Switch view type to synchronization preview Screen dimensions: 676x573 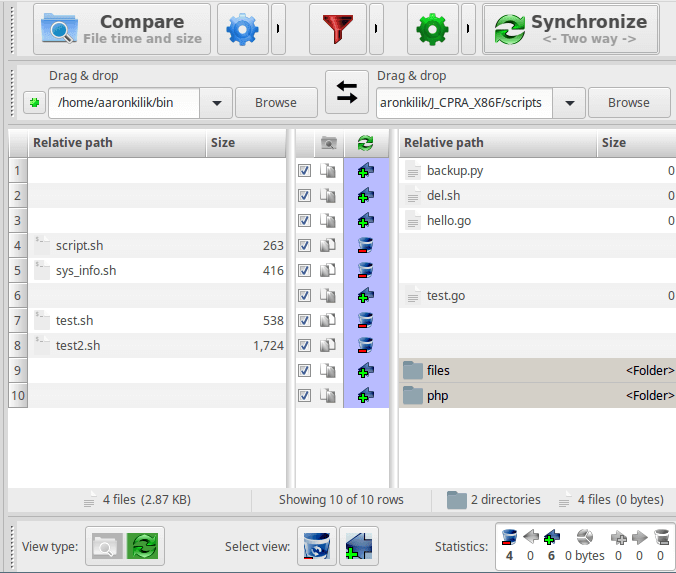click(x=144, y=546)
